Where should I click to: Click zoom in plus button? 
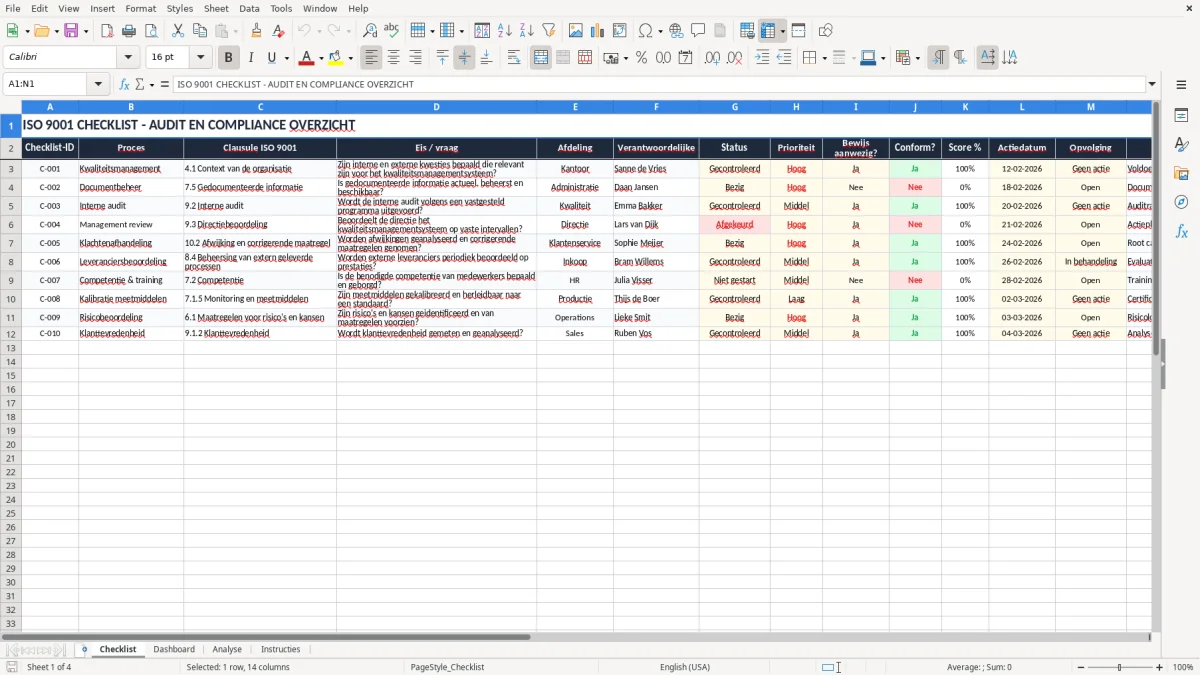[1160, 667]
